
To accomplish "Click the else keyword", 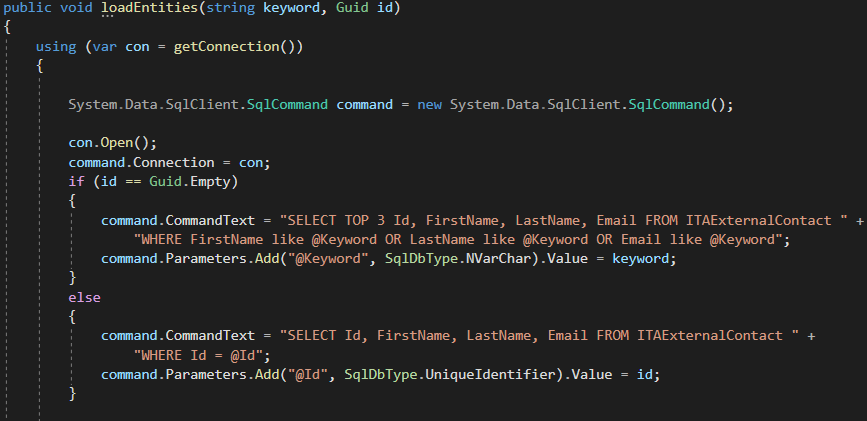I will [x=85, y=298].
